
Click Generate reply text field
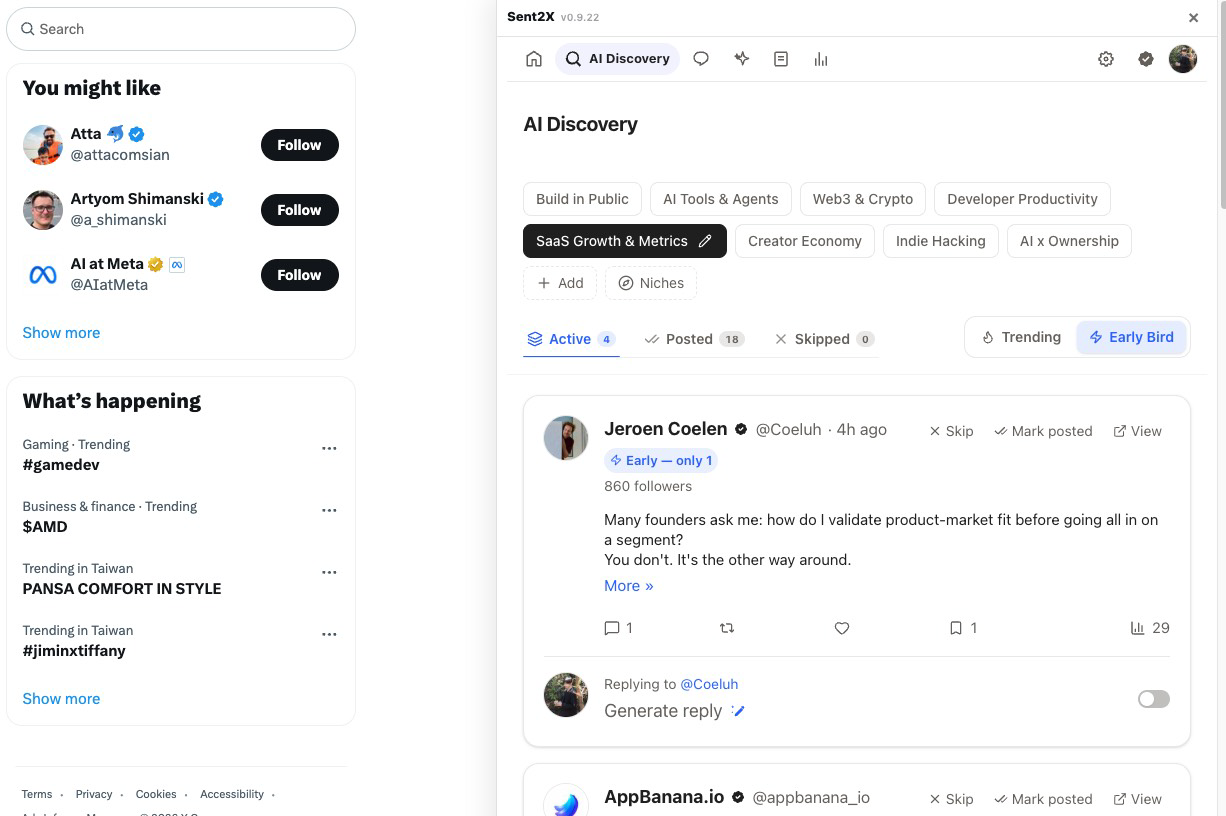[x=663, y=711]
